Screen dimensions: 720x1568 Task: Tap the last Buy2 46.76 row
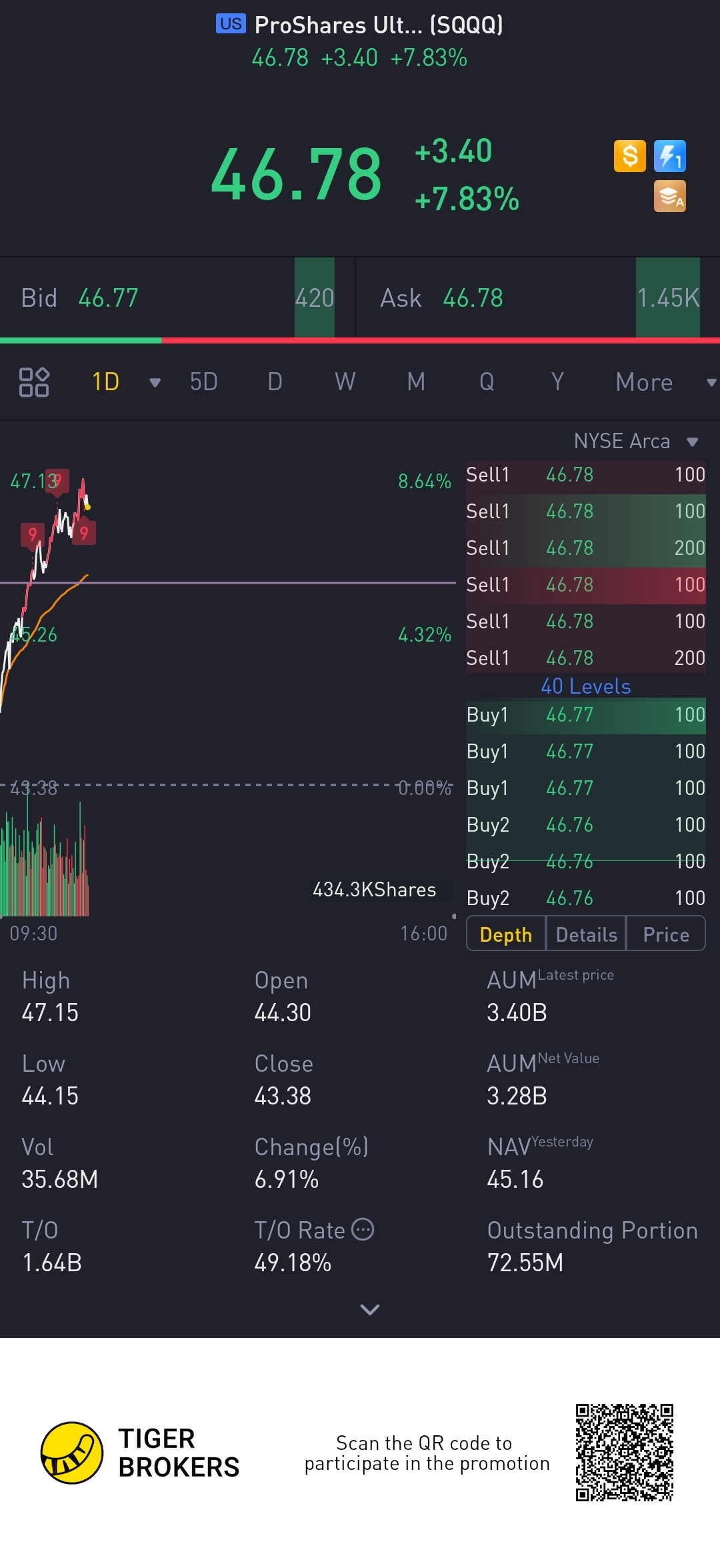[x=585, y=898]
